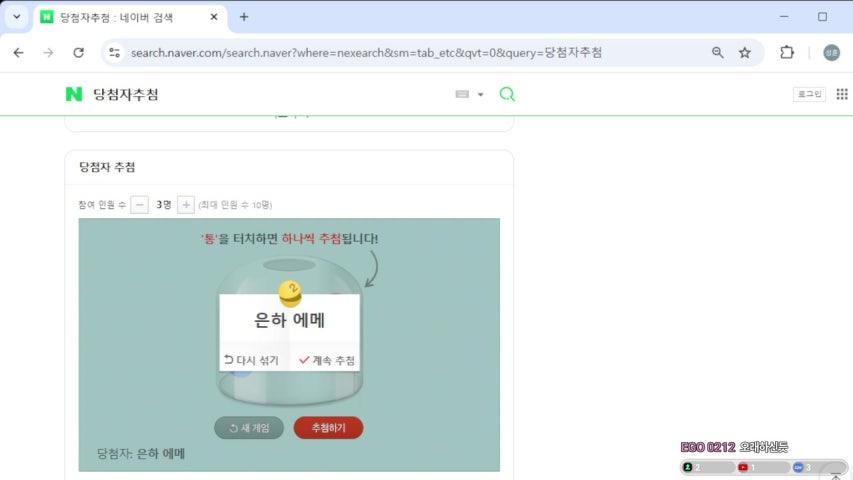Click the green Naver N logo
This screenshot has width=853, height=480.
tap(74, 94)
